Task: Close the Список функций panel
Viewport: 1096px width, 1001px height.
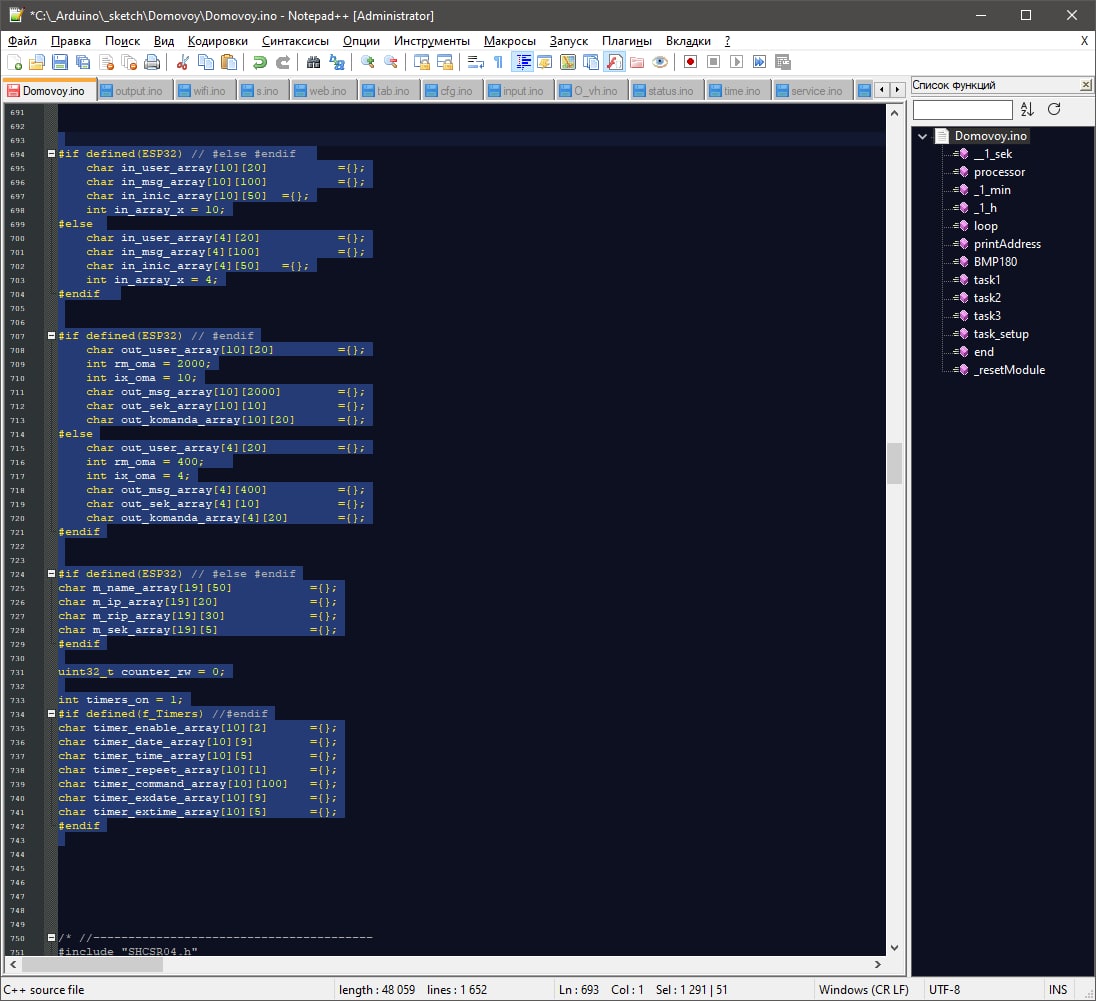Action: [1085, 86]
